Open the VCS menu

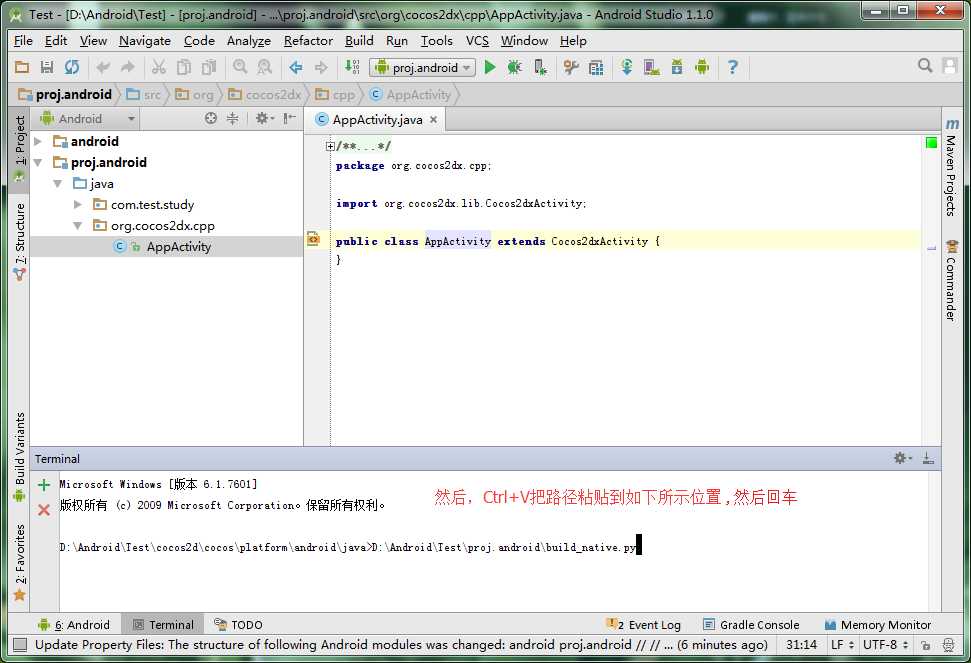click(477, 41)
